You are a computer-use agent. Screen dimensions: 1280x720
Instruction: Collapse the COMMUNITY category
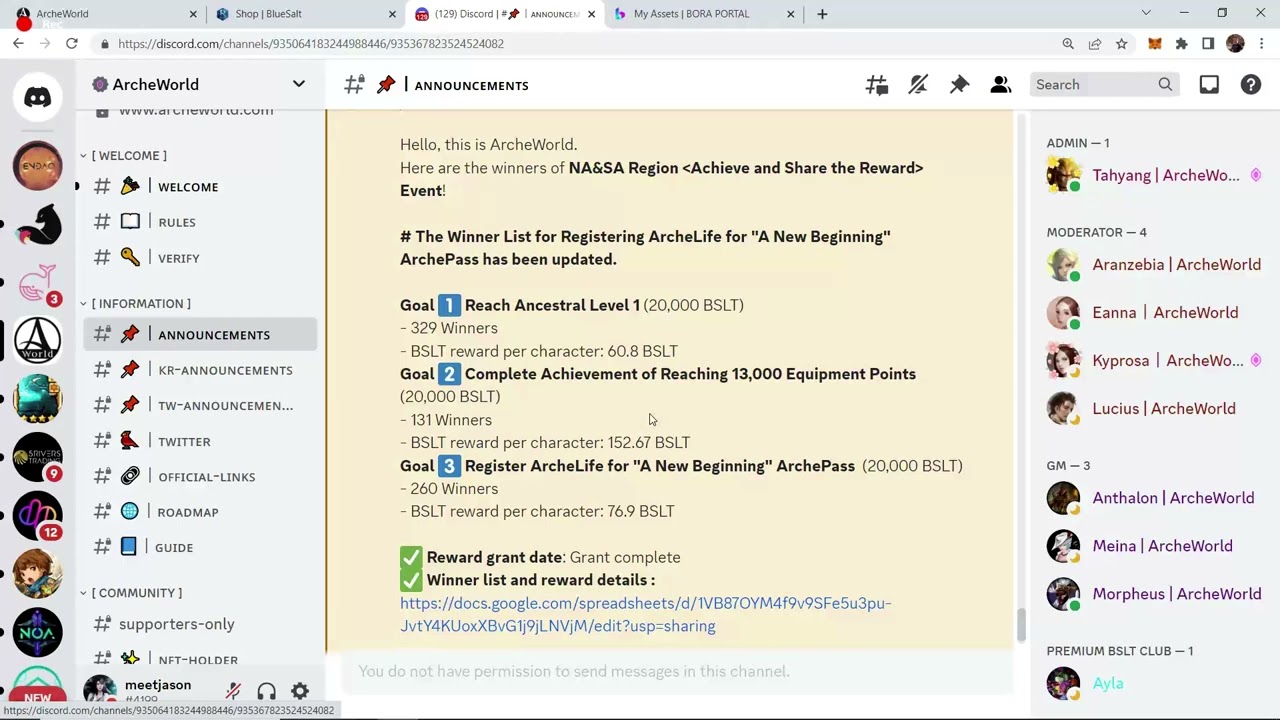132,592
